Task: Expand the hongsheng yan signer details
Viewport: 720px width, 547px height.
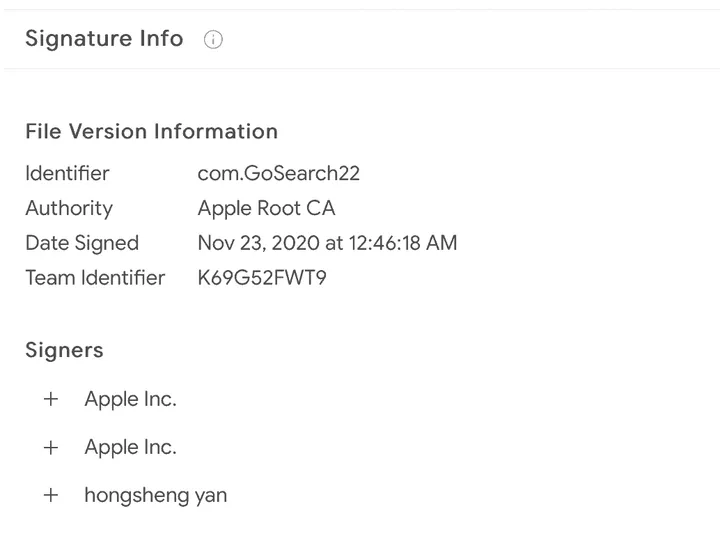Action: [x=51, y=495]
